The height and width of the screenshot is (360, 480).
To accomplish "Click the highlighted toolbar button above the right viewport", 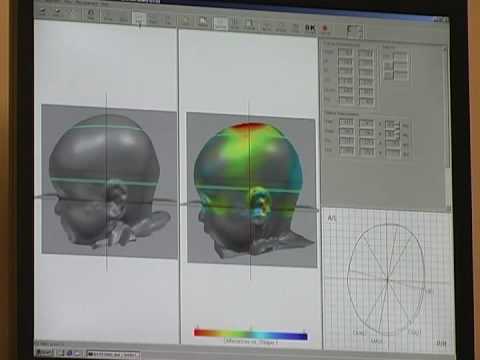I will tap(220, 23).
